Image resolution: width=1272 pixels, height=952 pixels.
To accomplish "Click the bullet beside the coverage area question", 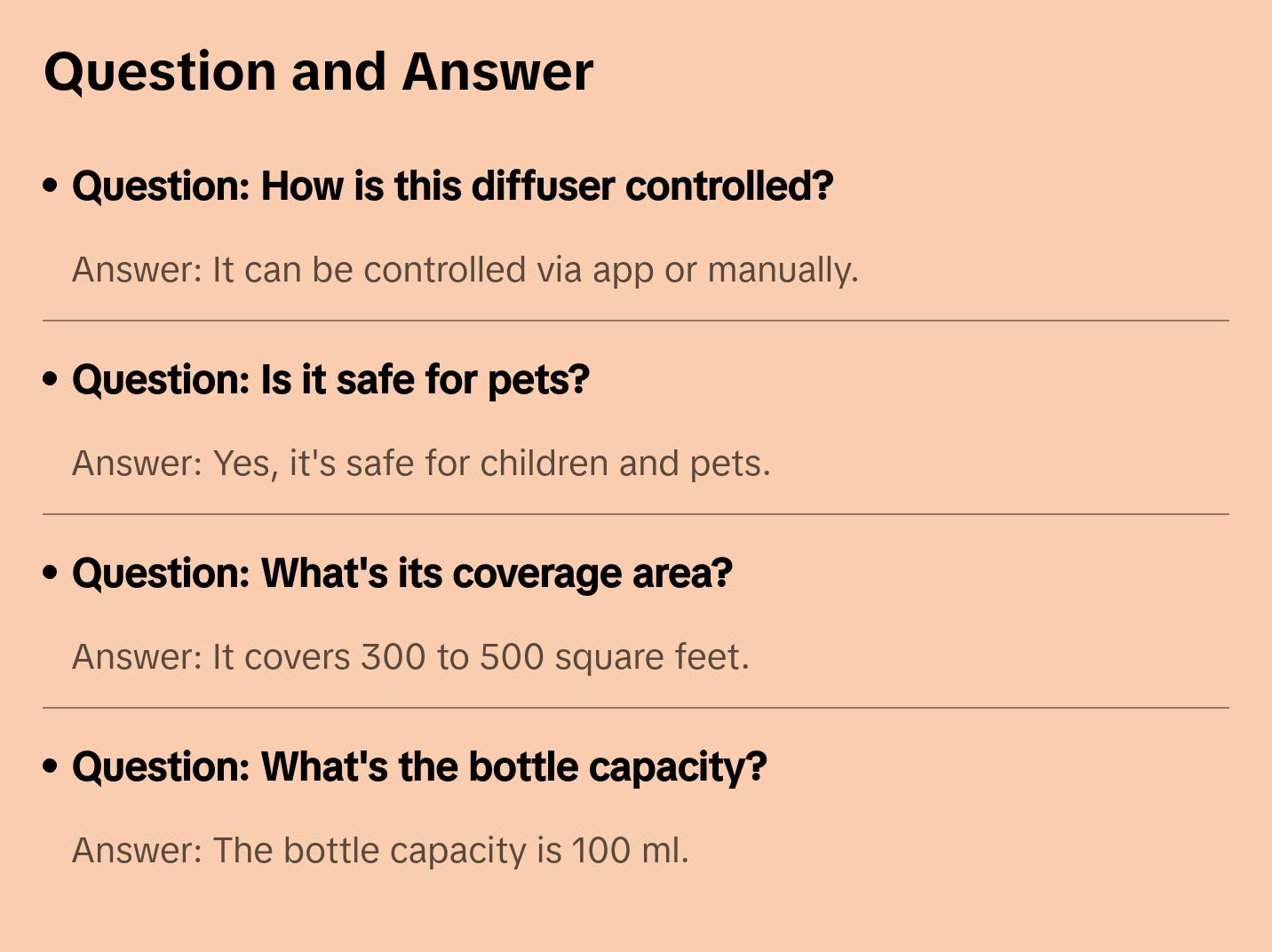I will coord(51,574).
